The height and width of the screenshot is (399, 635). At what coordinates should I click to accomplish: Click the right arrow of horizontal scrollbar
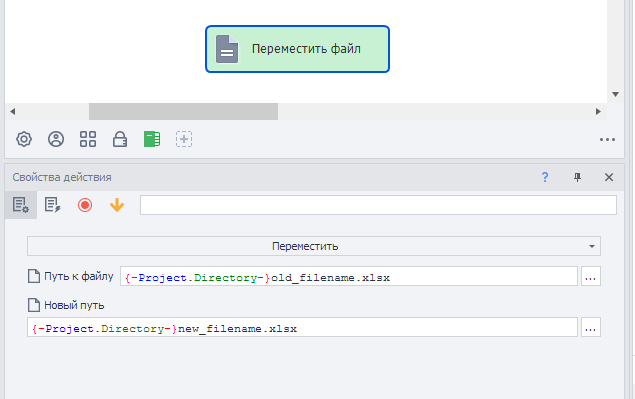coord(598,111)
